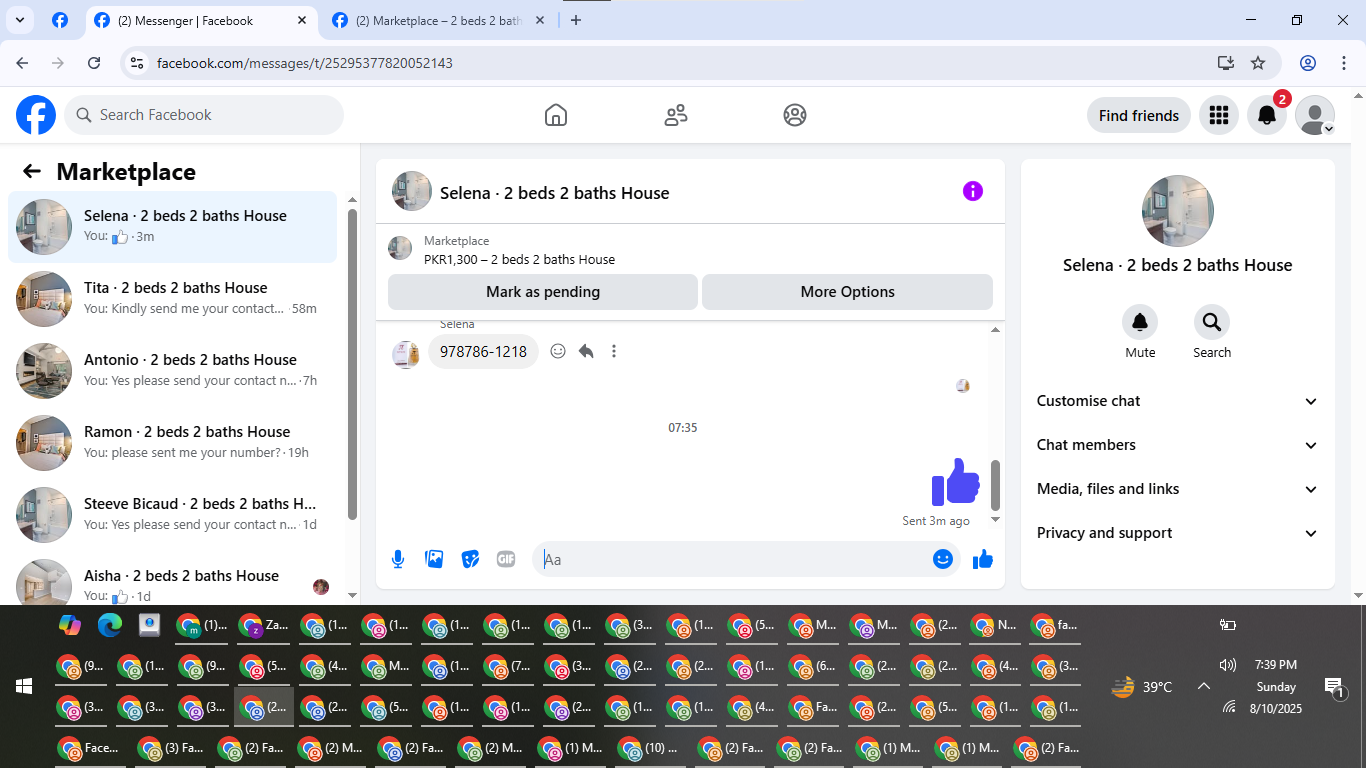Click the Facebook logo

coord(36,115)
